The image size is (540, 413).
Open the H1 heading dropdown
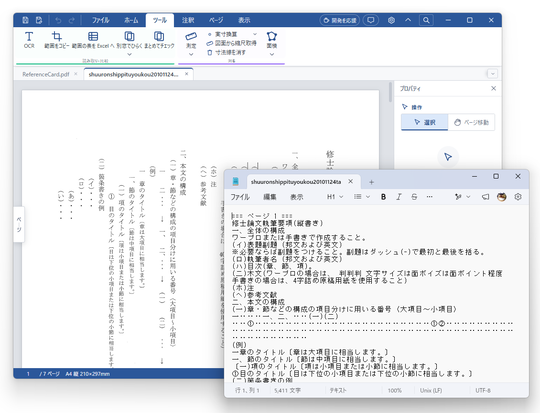[x=335, y=197]
